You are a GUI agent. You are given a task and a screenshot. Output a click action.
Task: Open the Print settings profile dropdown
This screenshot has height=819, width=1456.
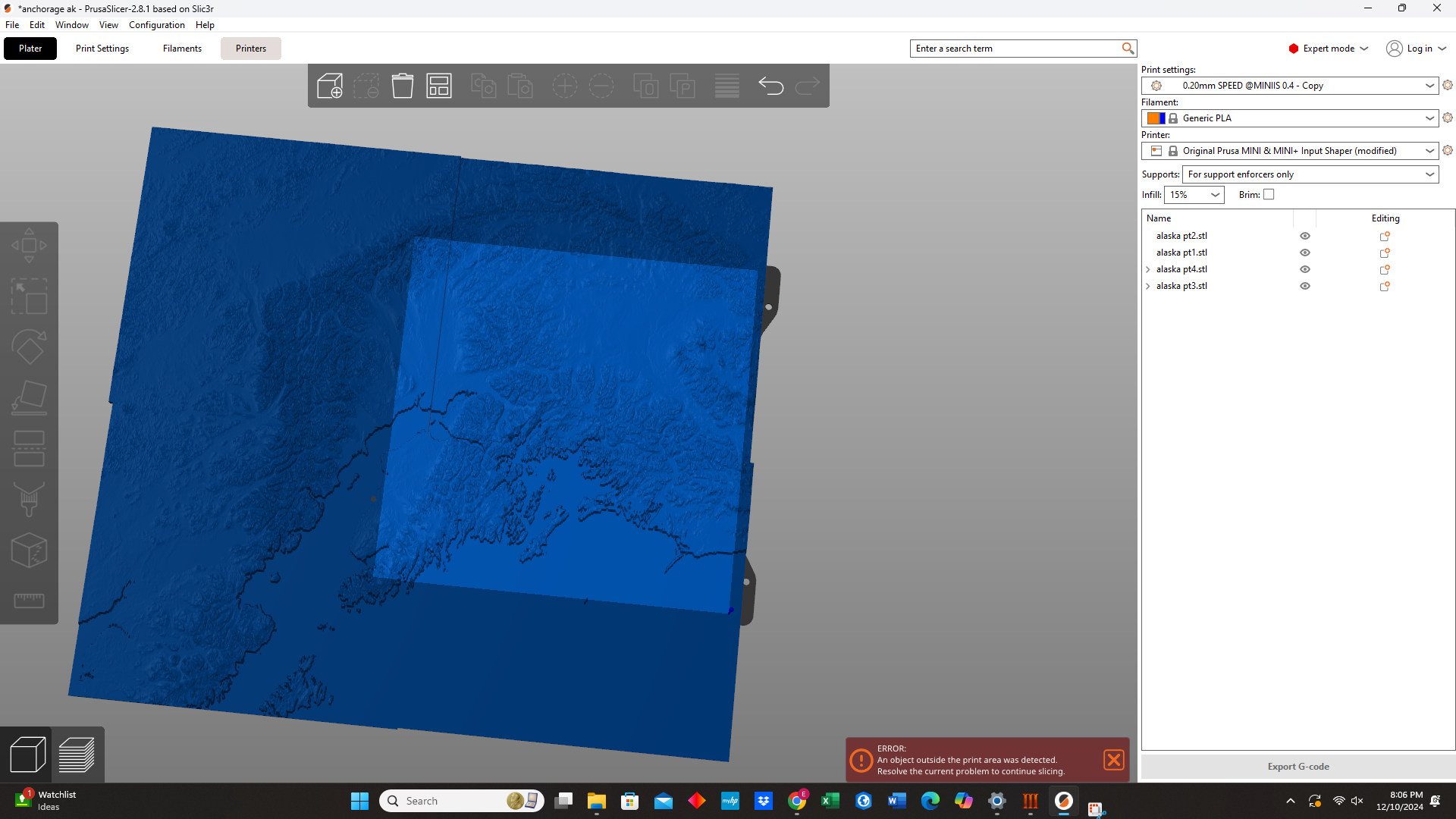[1289, 86]
